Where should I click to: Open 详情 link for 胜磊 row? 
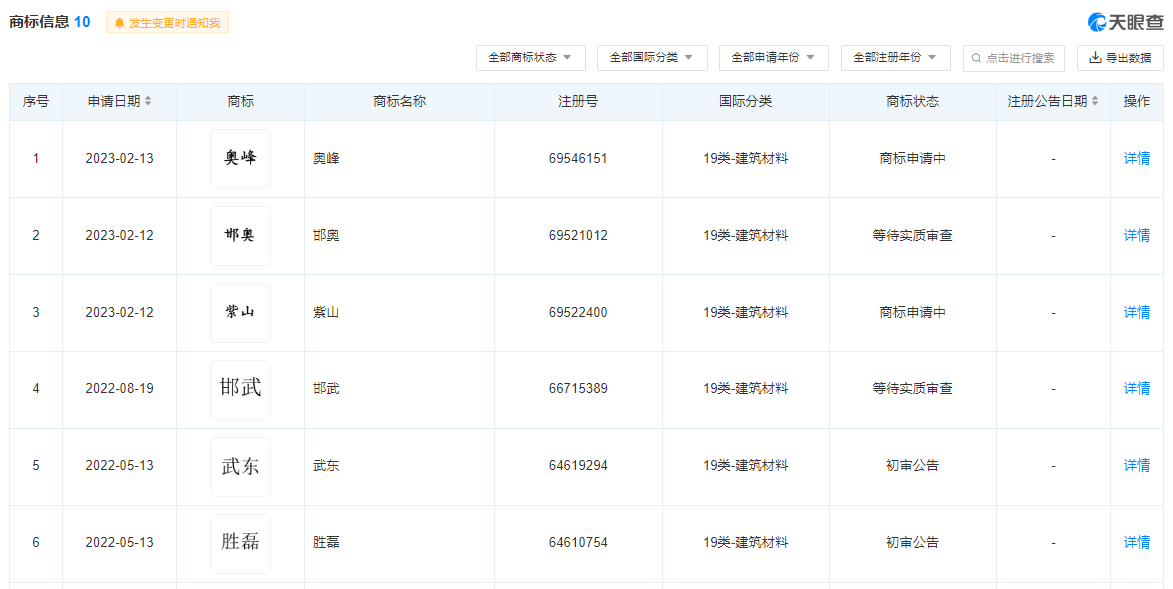[x=1136, y=542]
